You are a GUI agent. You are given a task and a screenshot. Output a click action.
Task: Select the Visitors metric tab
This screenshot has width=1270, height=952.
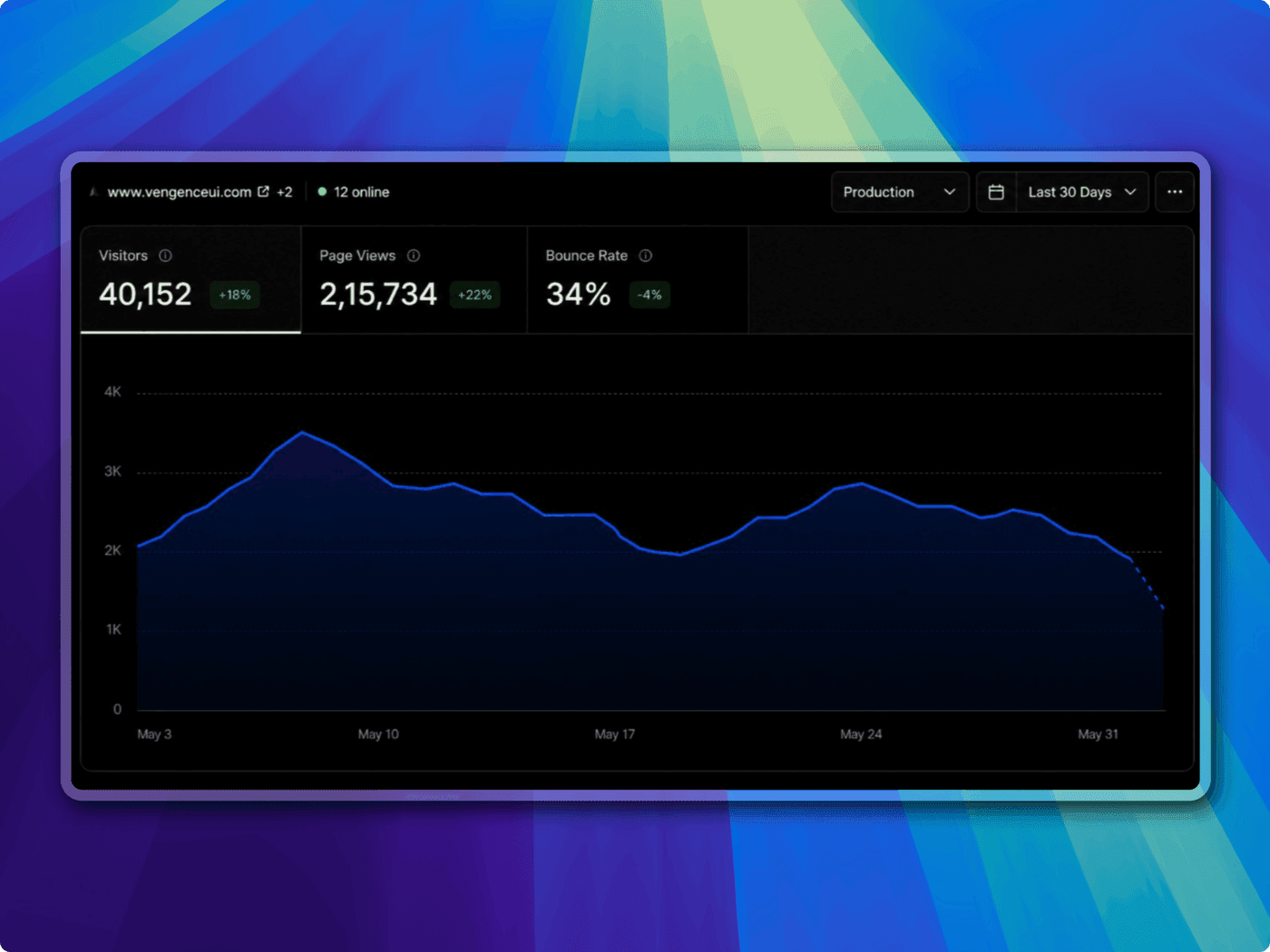(x=190, y=279)
